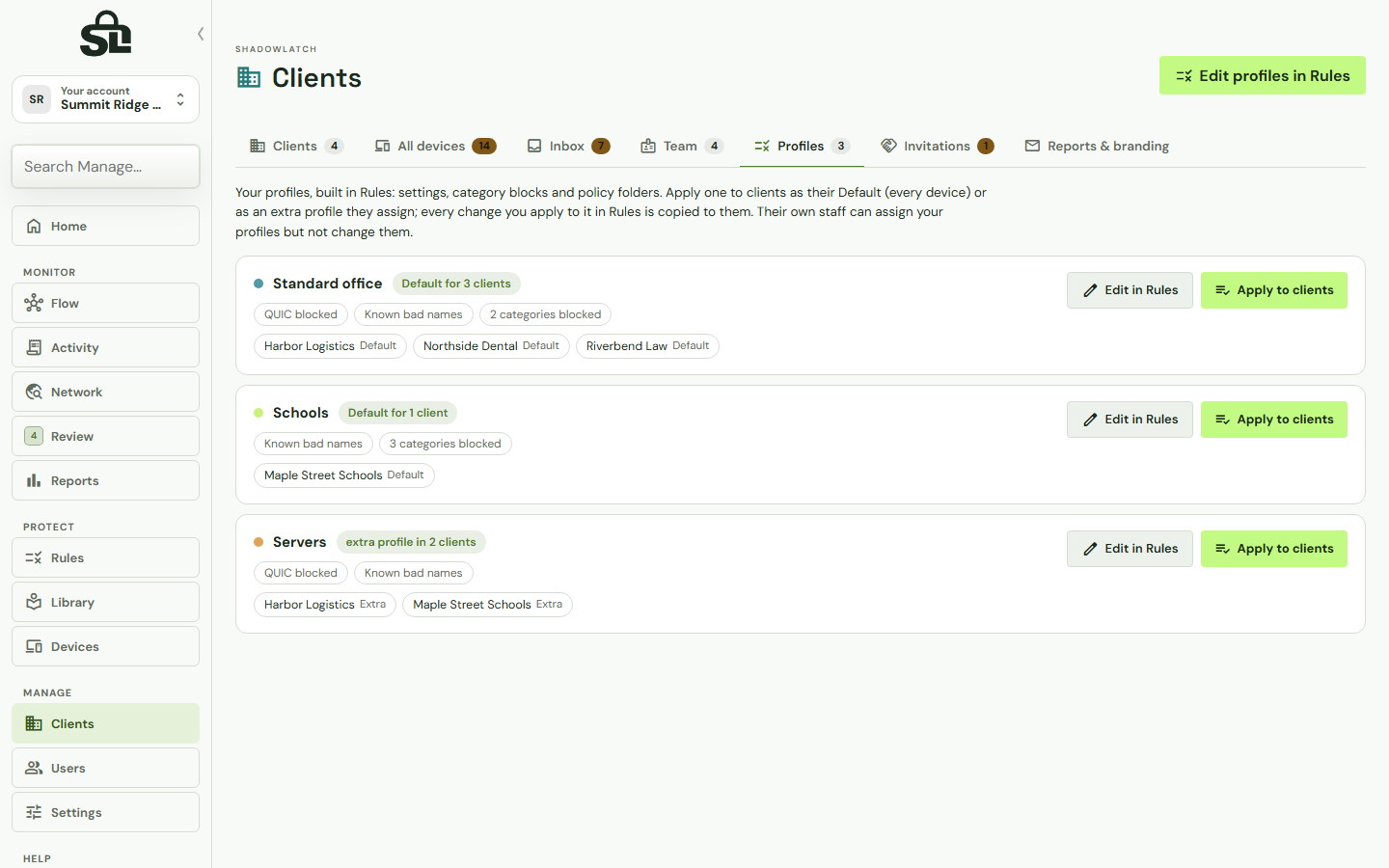Click the Standard office teal color dot
1389x868 pixels.
[x=259, y=284]
